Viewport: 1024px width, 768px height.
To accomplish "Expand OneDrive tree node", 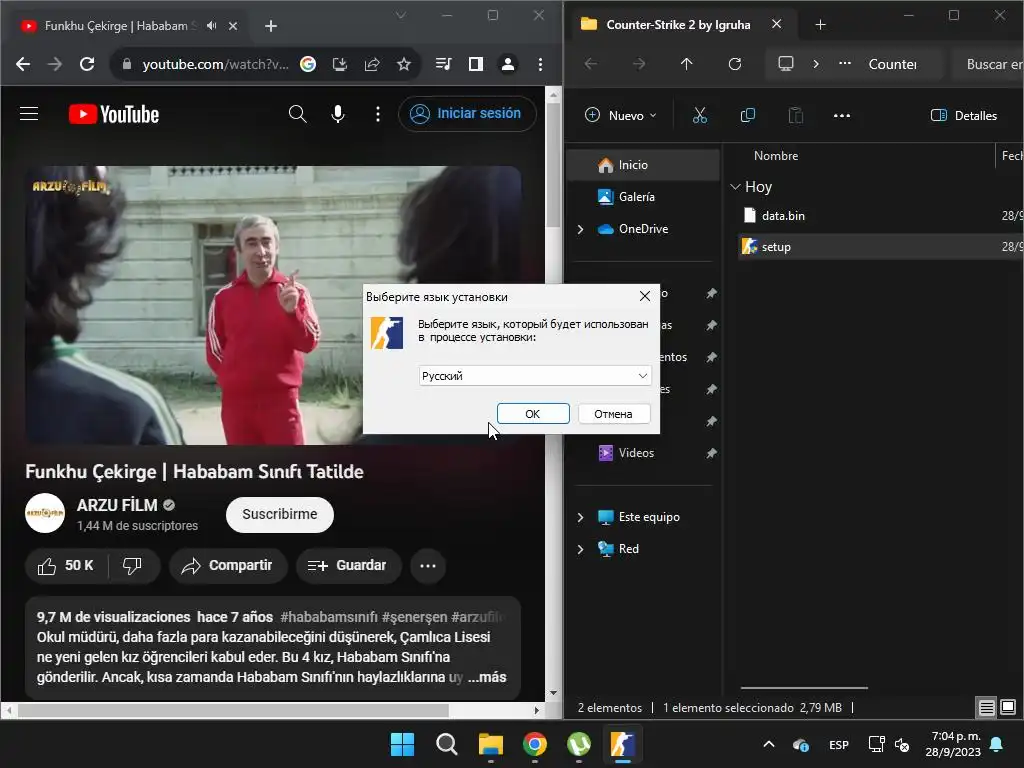I will click(581, 229).
